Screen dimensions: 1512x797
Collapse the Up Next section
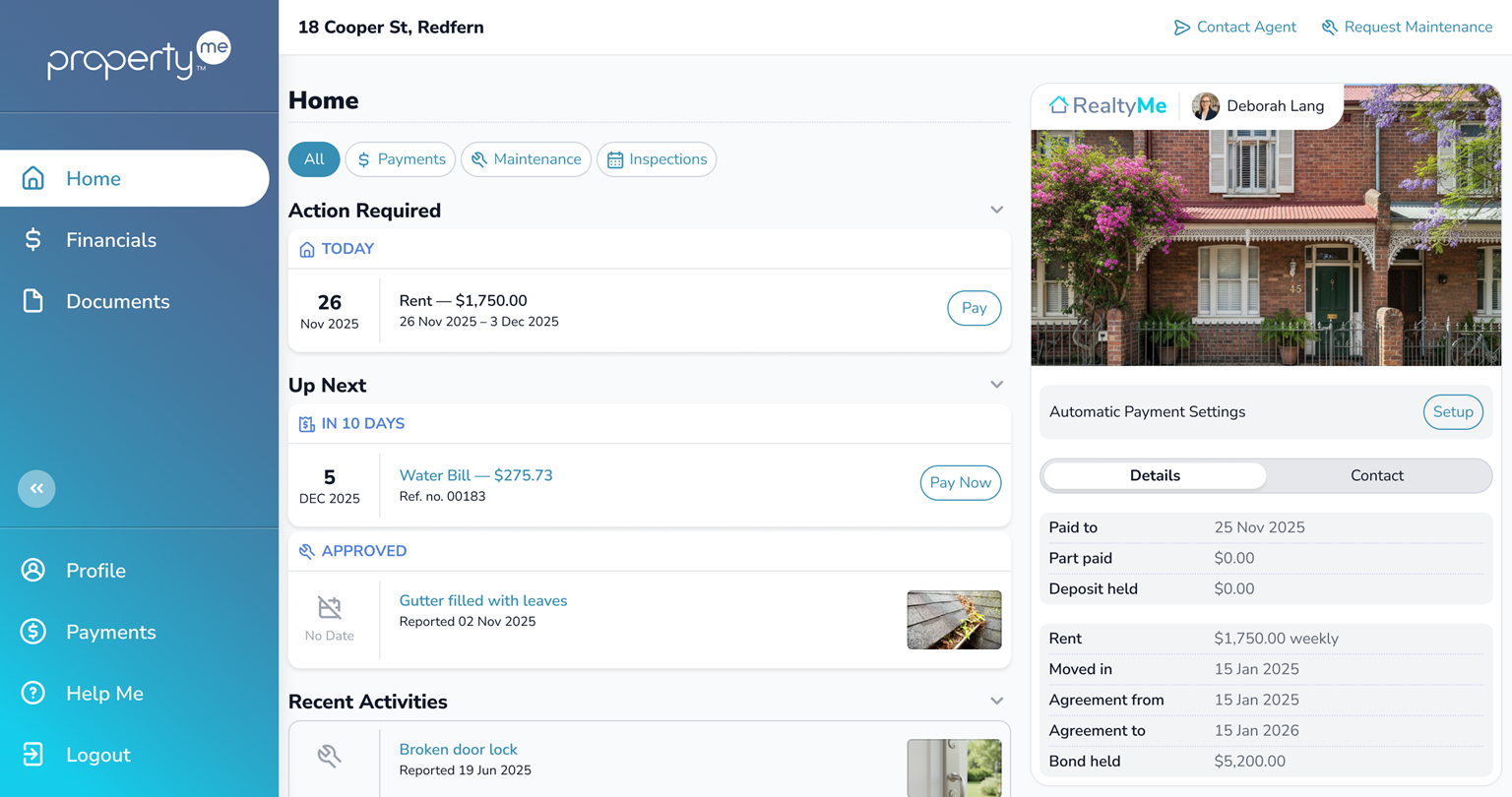point(996,384)
